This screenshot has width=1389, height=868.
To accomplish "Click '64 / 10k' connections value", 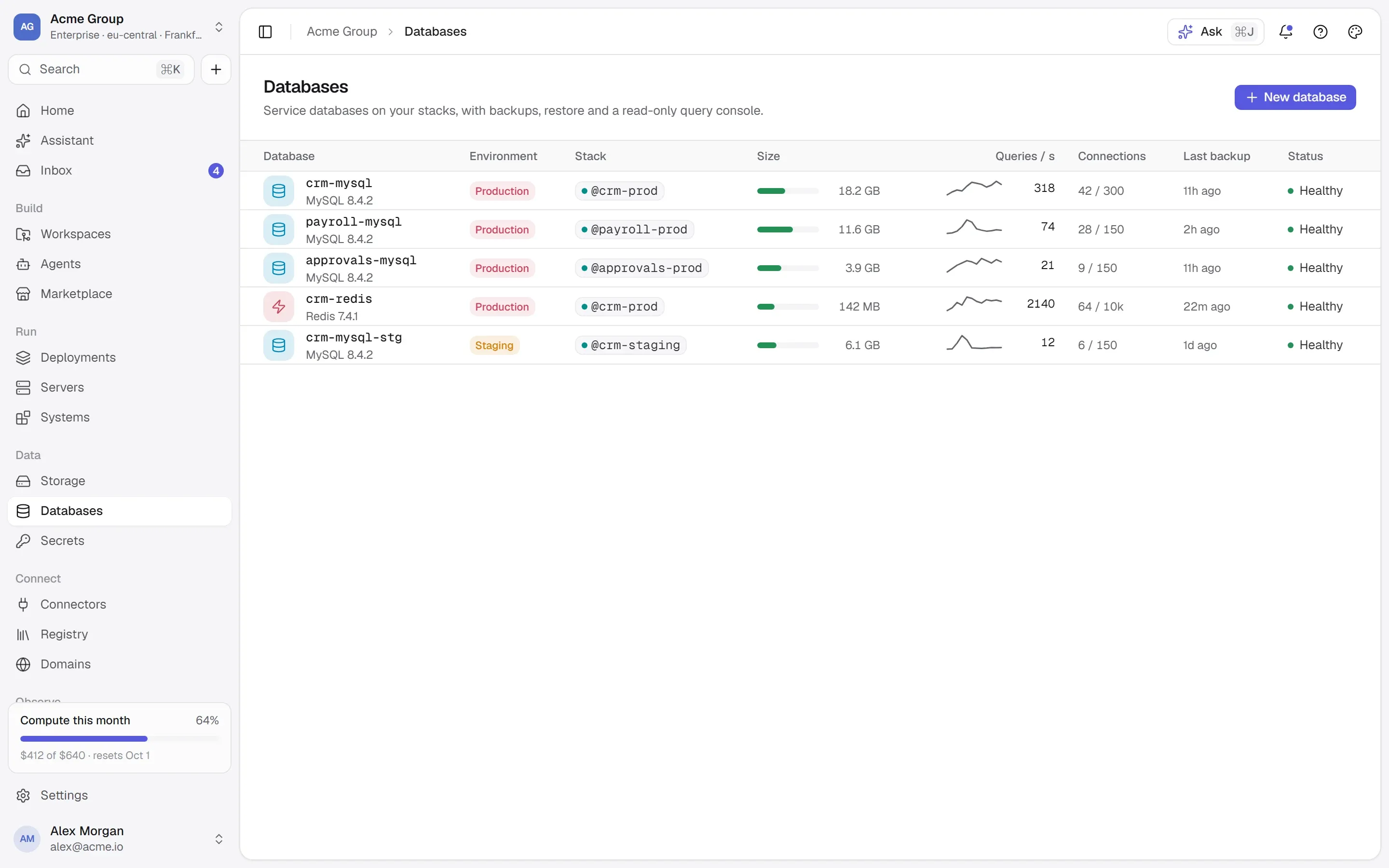I will (1100, 307).
